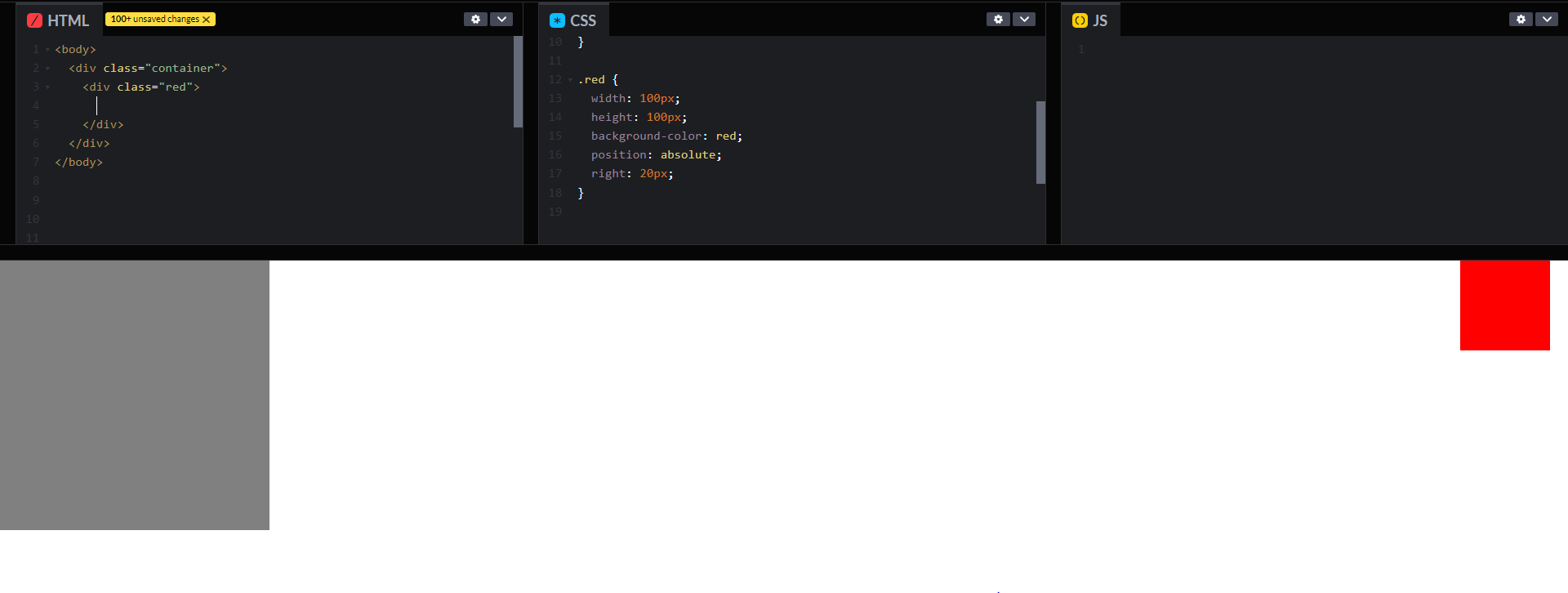Image resolution: width=1568 pixels, height=593 pixels.
Task: Click the 'position: absolute;' line
Action: pyautogui.click(x=657, y=155)
